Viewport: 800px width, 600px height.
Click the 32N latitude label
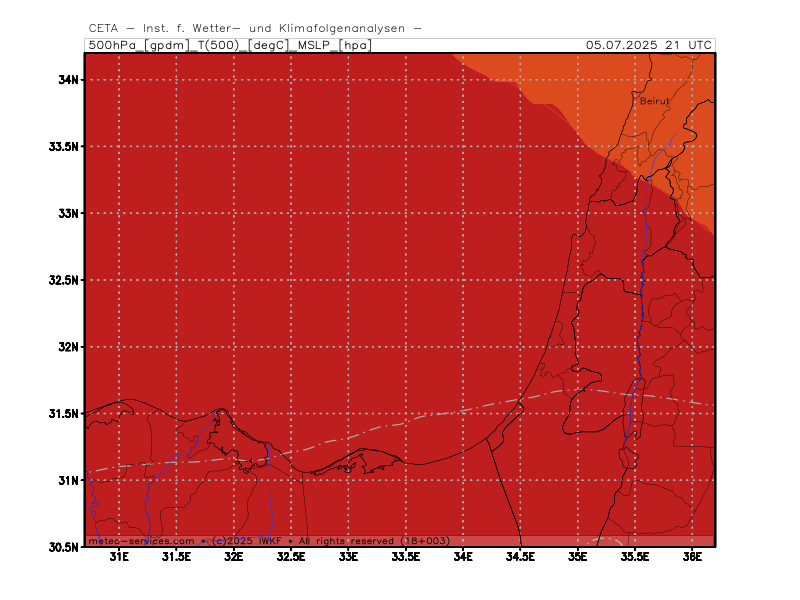[68, 347]
